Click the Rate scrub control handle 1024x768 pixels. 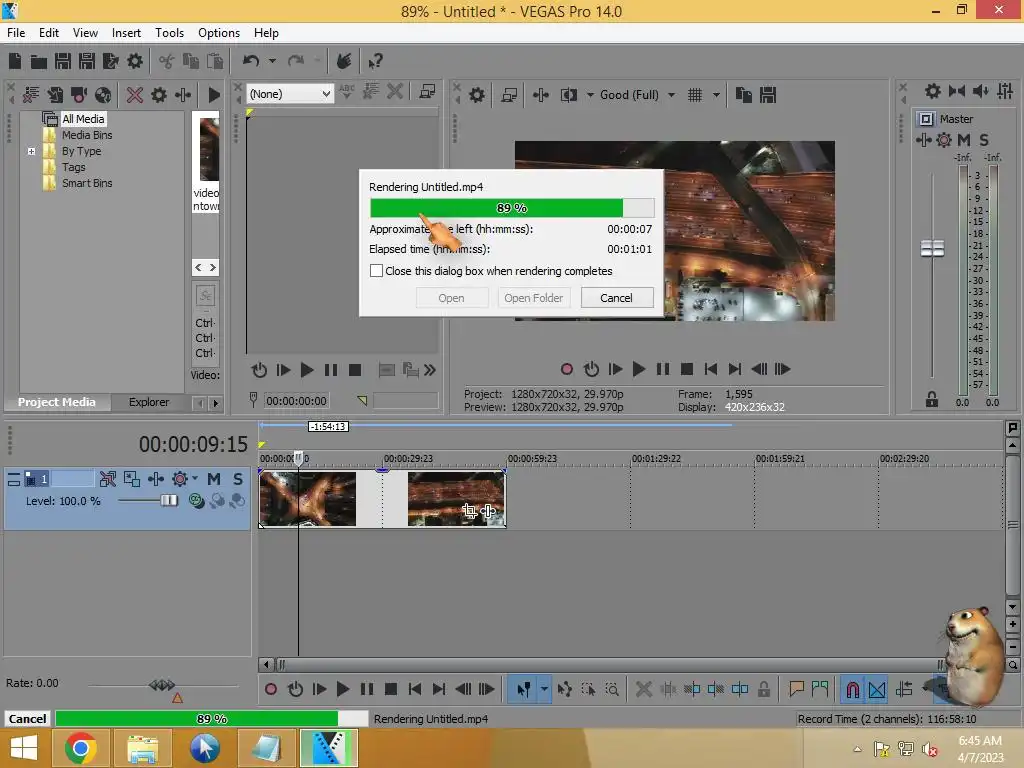(162, 685)
